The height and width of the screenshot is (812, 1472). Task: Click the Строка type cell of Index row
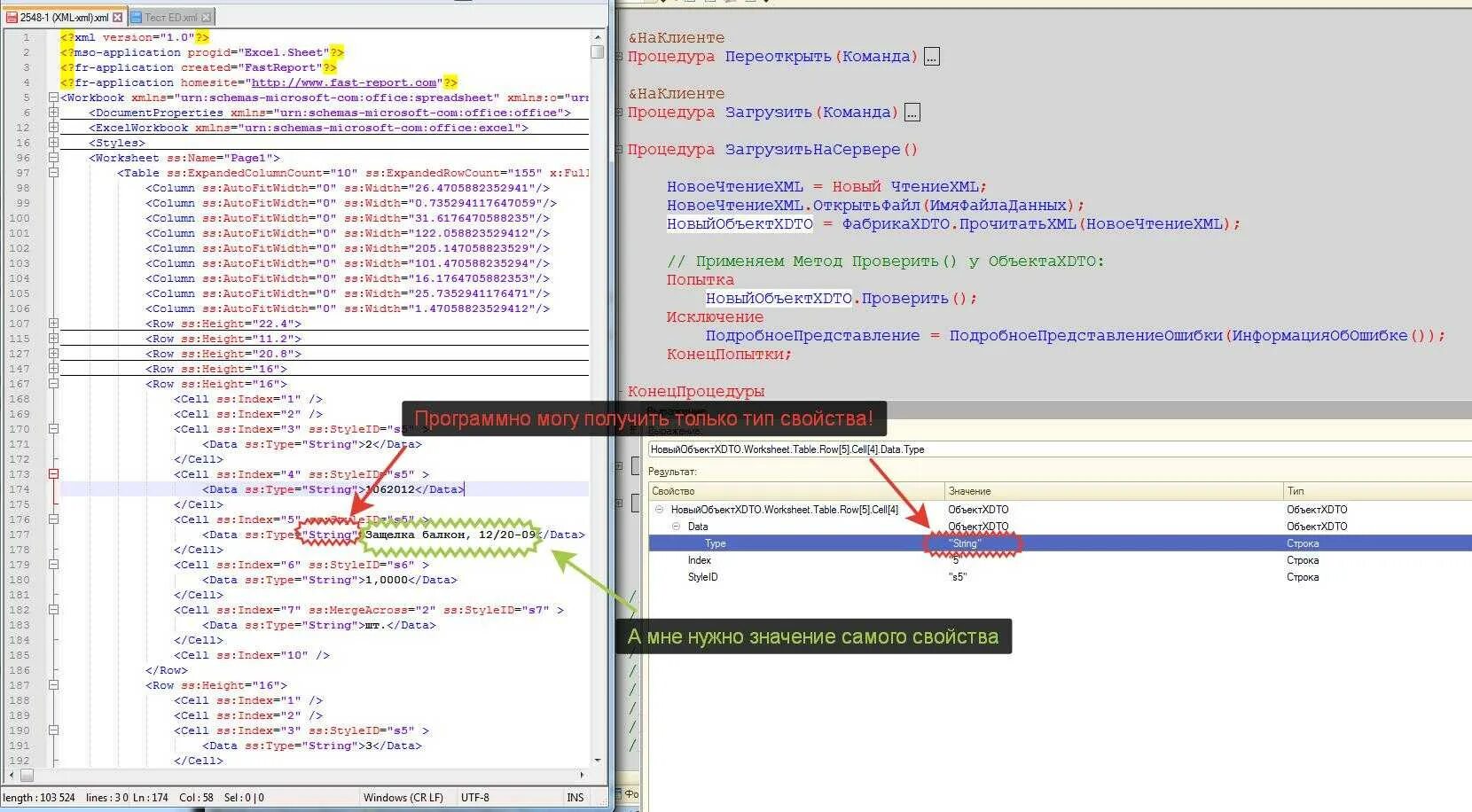tap(1303, 560)
